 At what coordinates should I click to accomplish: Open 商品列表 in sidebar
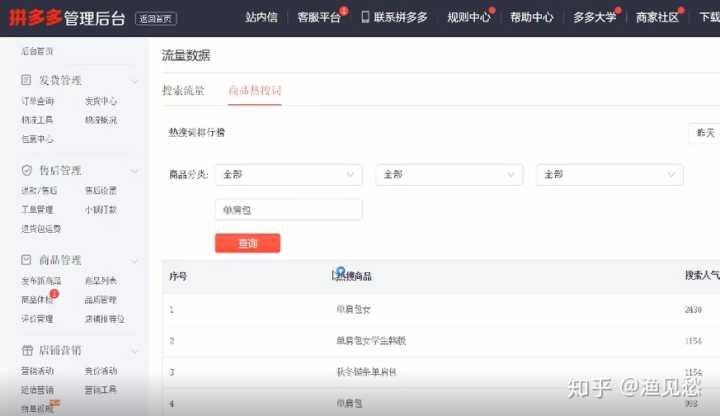pos(101,281)
